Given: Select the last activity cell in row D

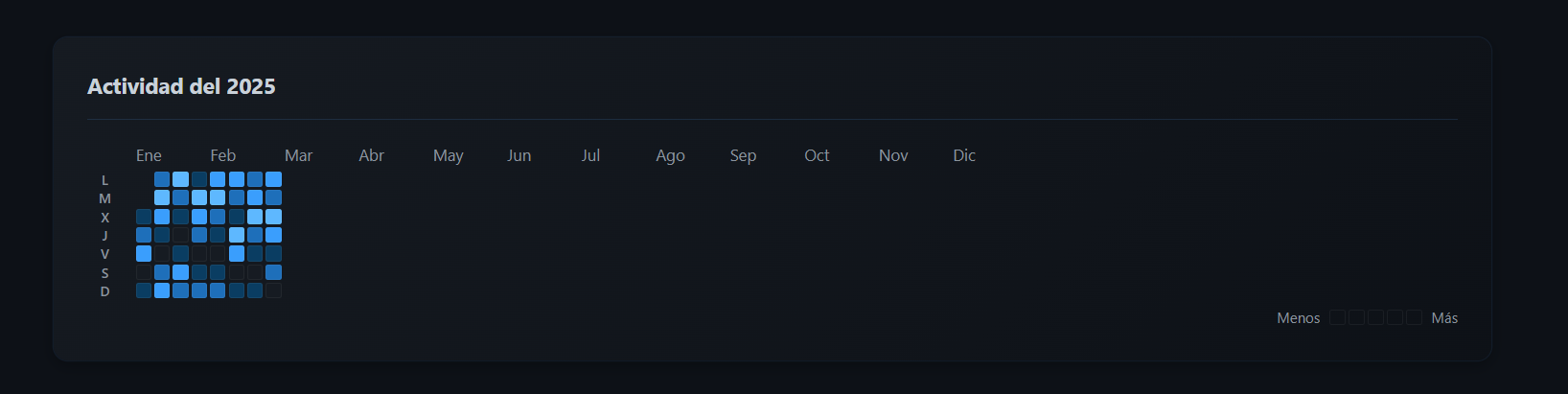Looking at the screenshot, I should (273, 290).
